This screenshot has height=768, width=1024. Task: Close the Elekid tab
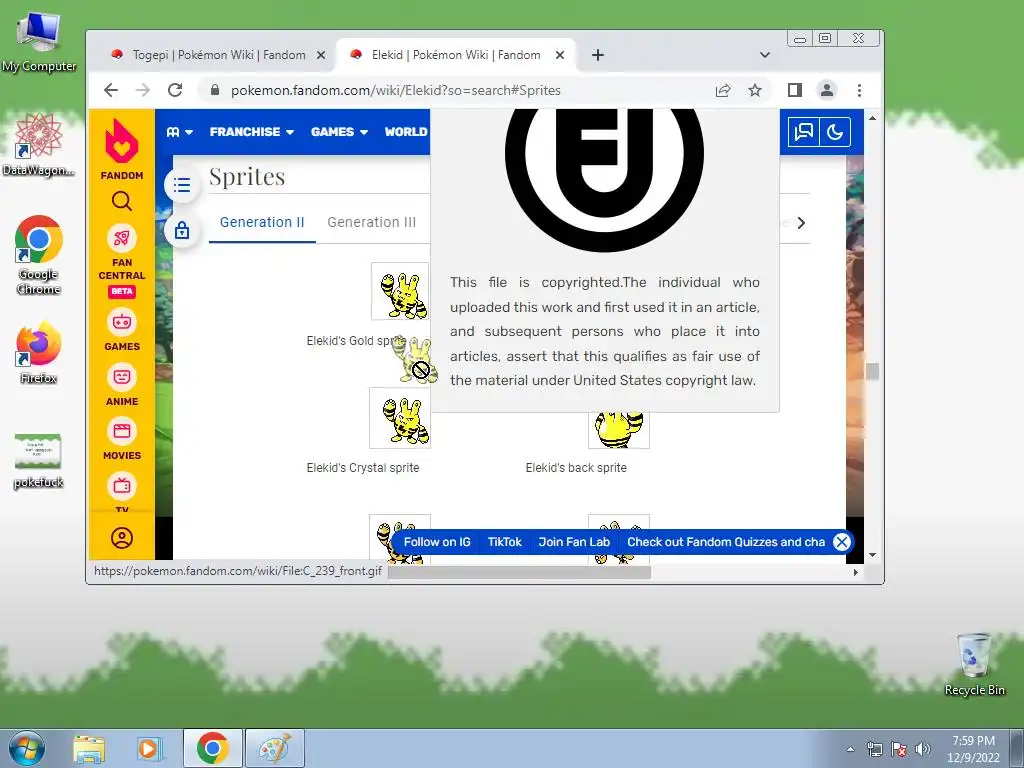click(560, 56)
